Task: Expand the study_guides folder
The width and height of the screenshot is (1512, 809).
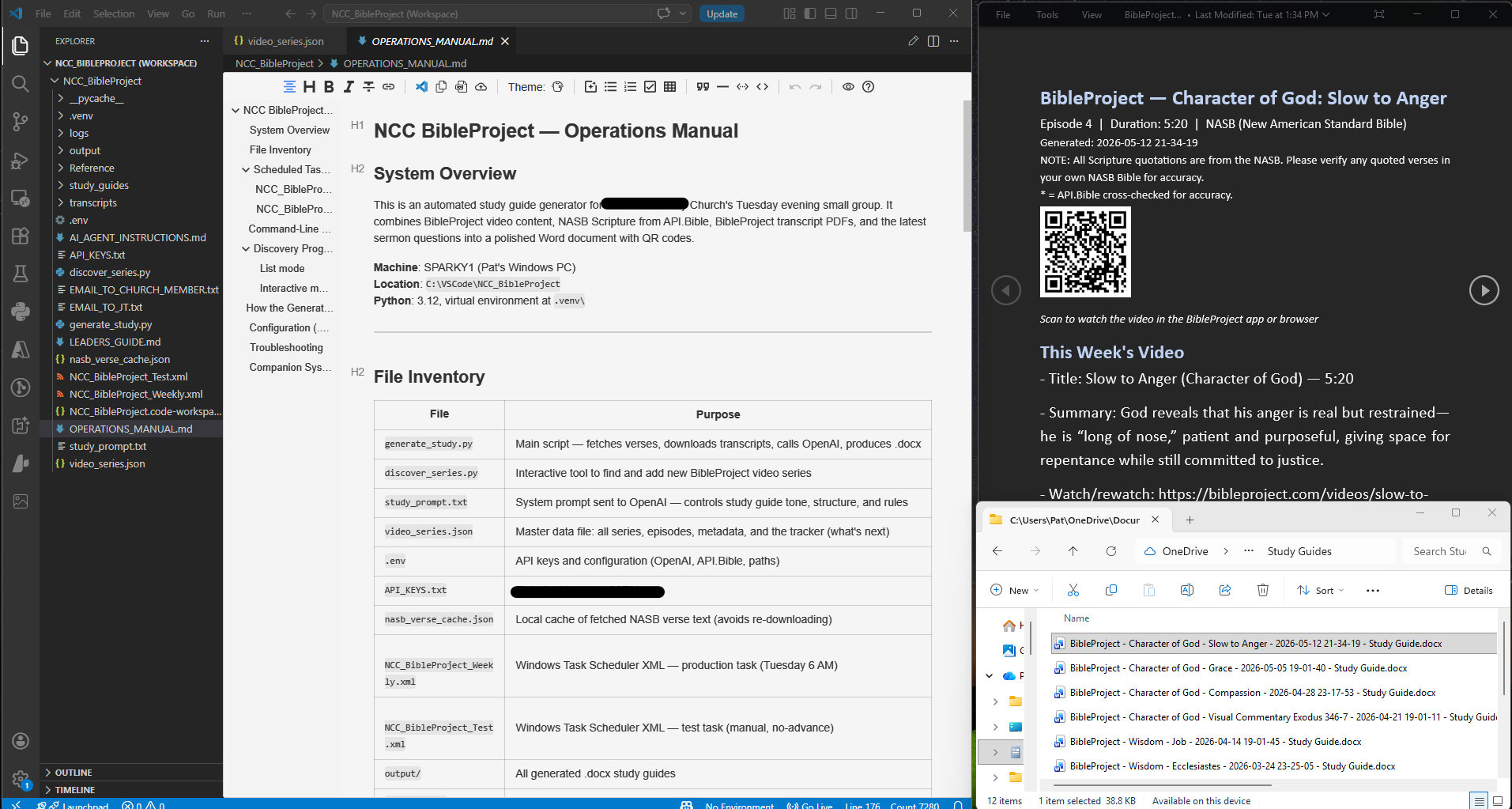Action: pos(61,185)
